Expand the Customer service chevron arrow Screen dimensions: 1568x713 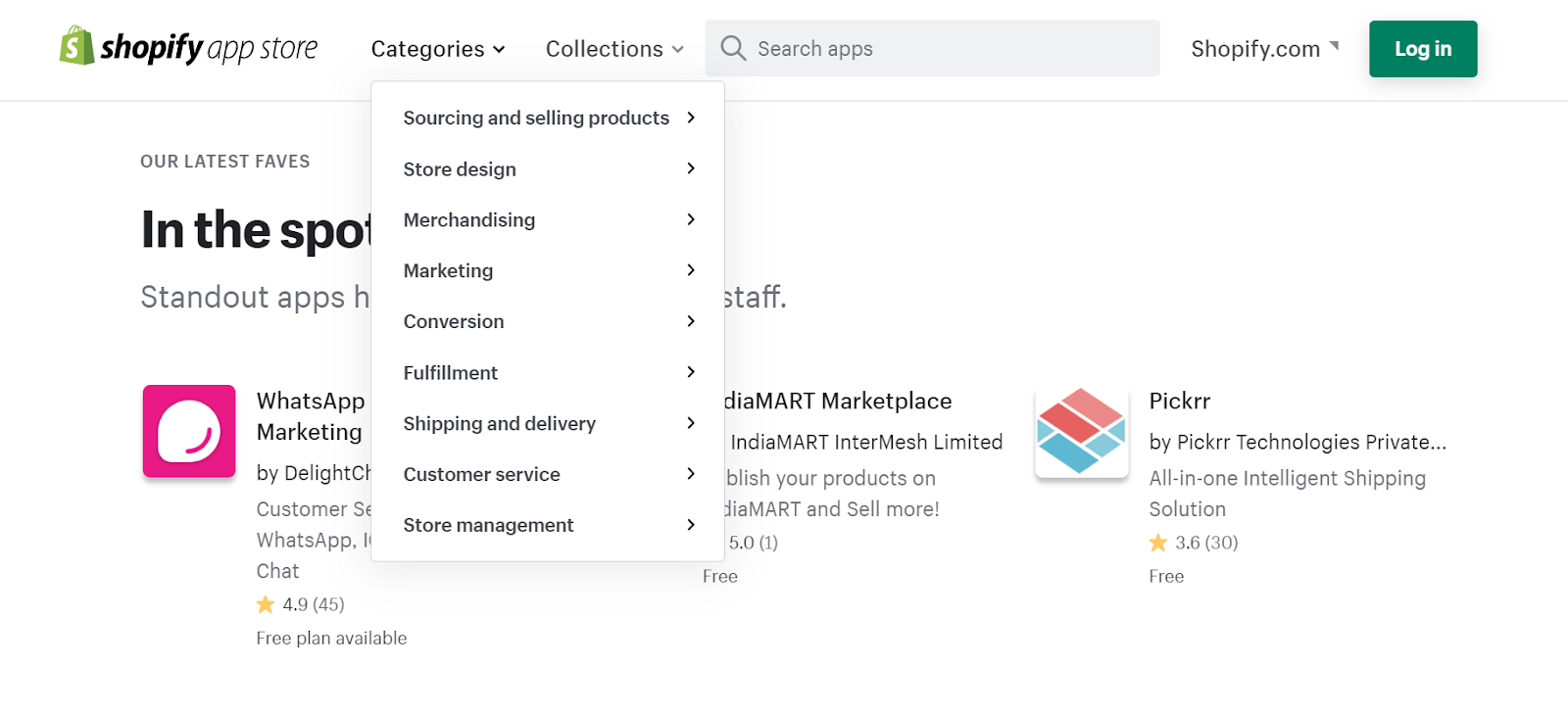tap(691, 474)
